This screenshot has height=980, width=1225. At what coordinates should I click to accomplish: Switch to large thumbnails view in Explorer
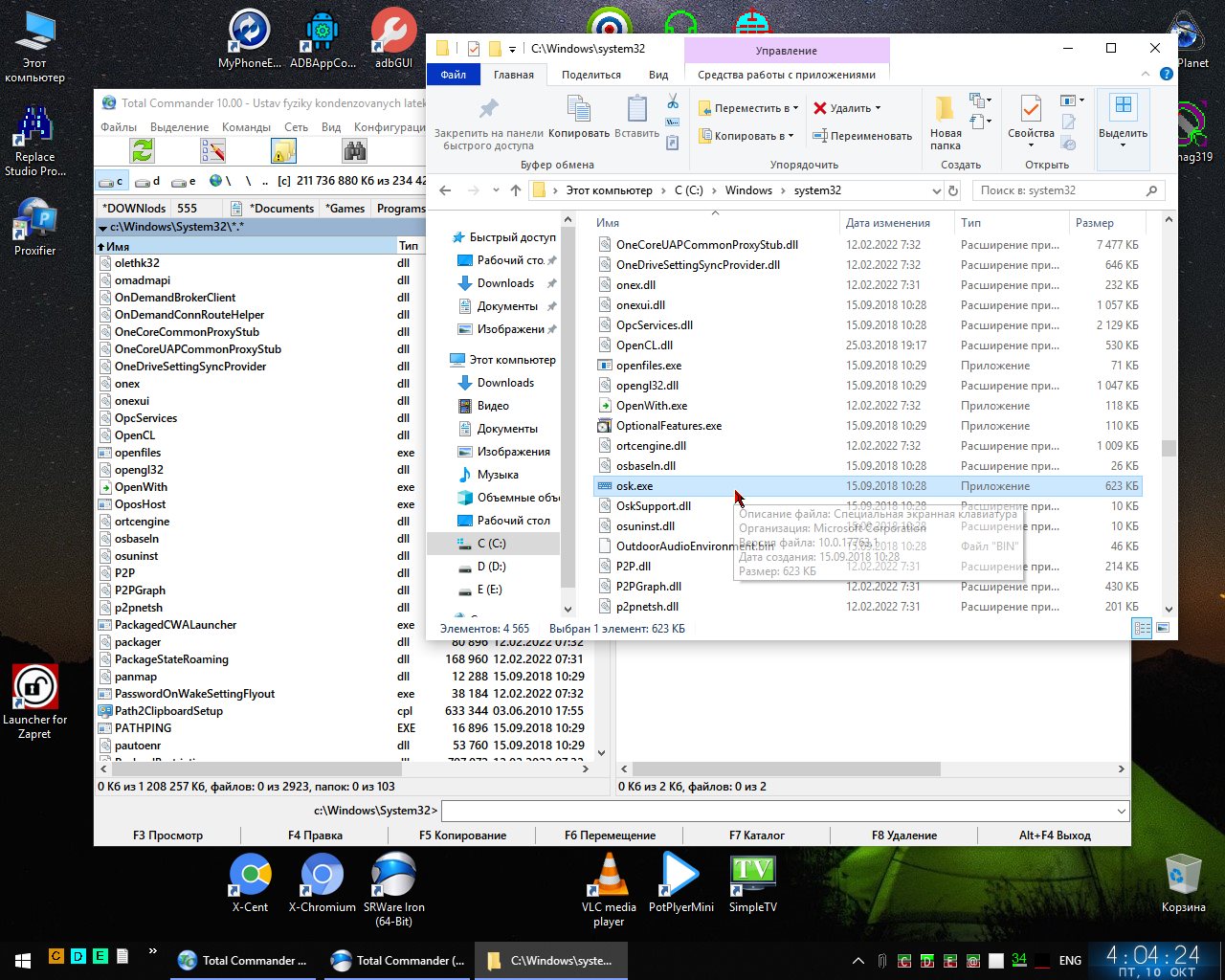[1163, 629]
